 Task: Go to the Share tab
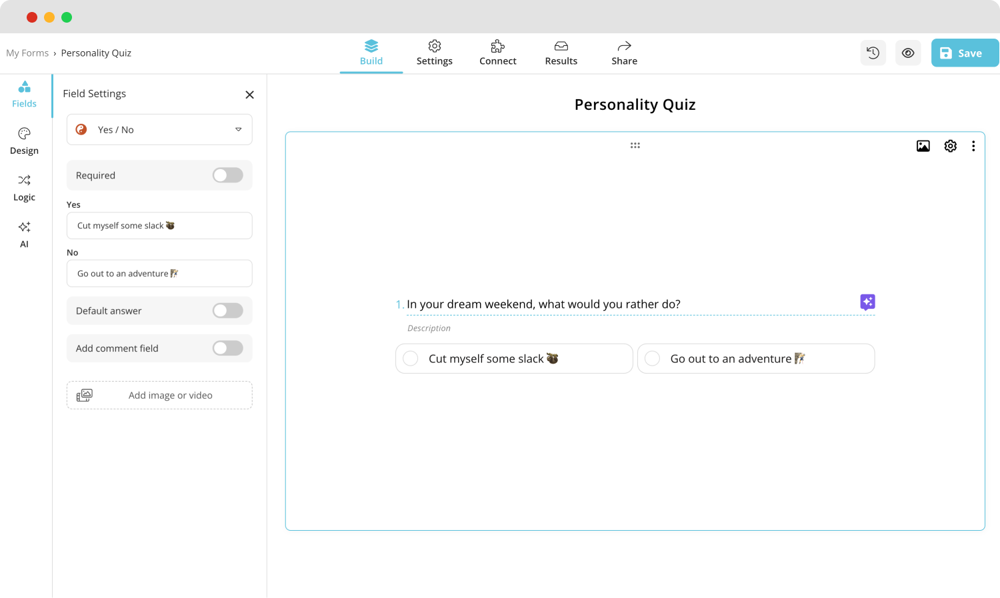point(623,52)
